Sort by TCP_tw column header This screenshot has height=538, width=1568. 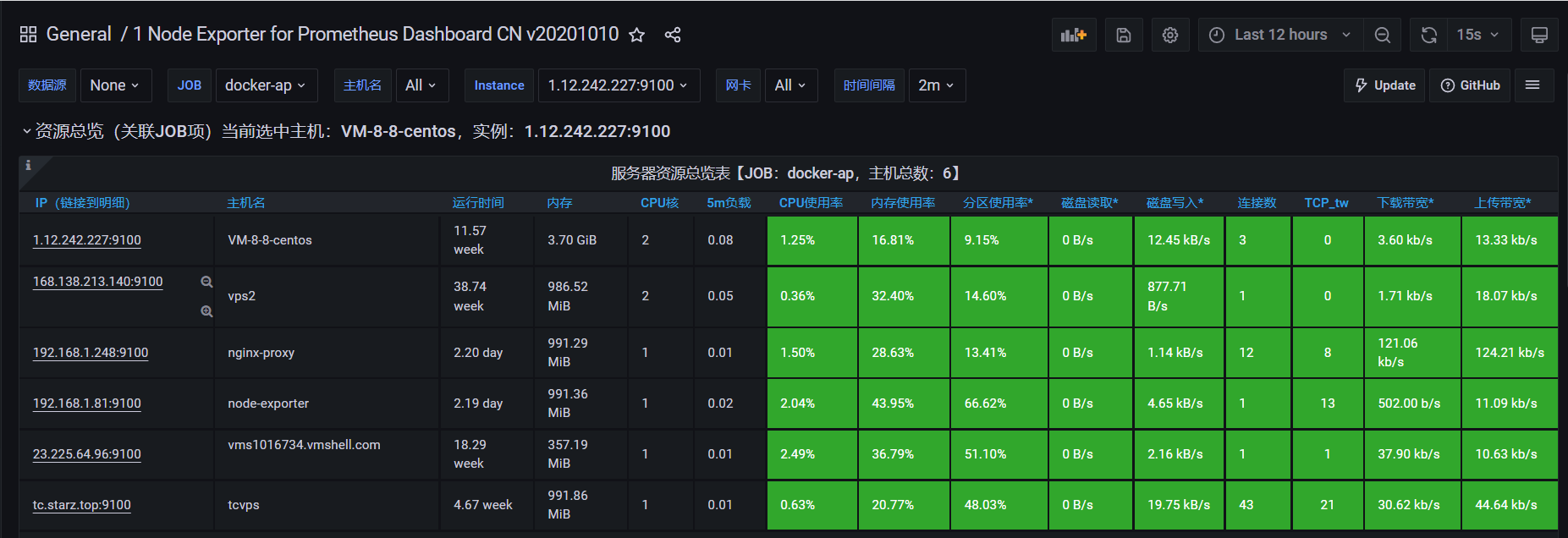click(1326, 203)
